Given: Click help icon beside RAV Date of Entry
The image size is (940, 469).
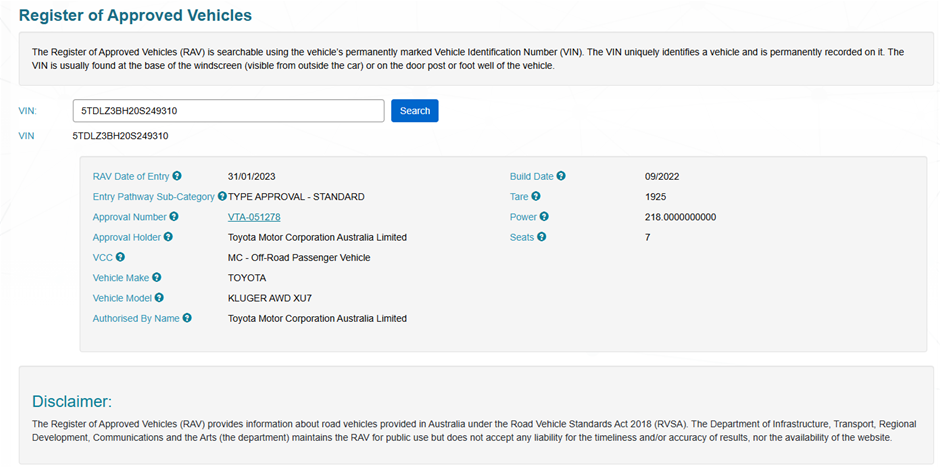Looking at the screenshot, I should point(177,176).
